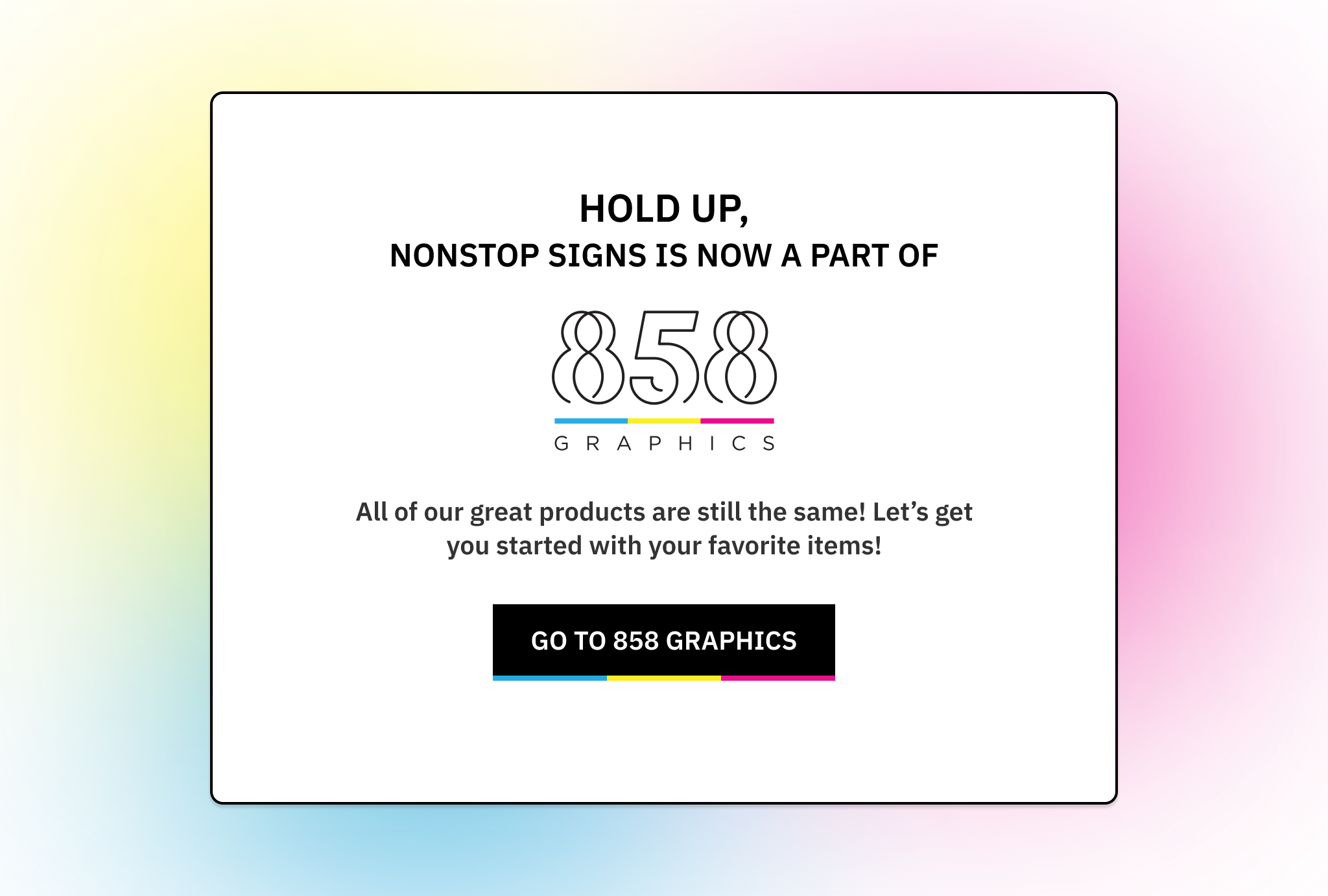
Task: Click the GO TO 858 GRAPHICS button
Action: (663, 640)
